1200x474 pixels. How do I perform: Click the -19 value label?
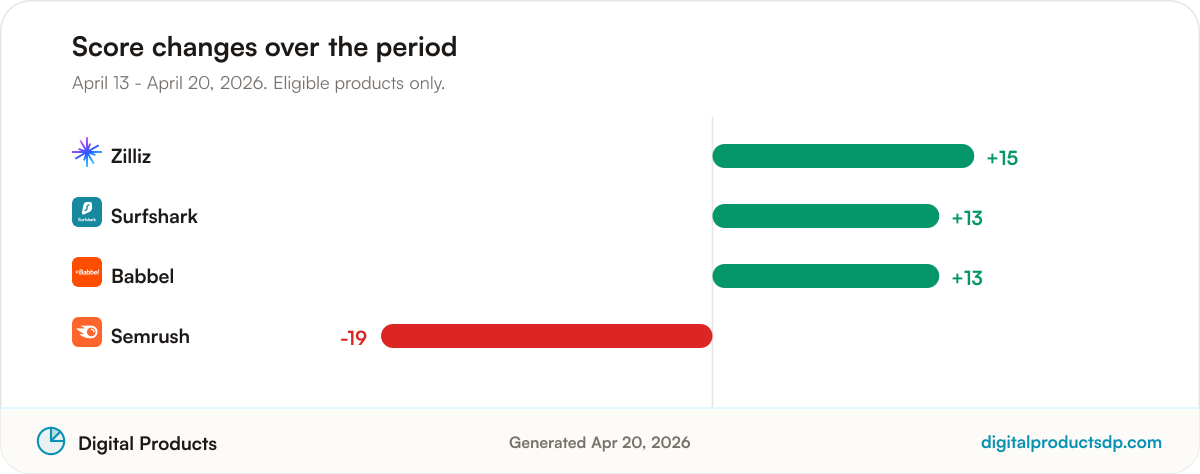pyautogui.click(x=353, y=338)
